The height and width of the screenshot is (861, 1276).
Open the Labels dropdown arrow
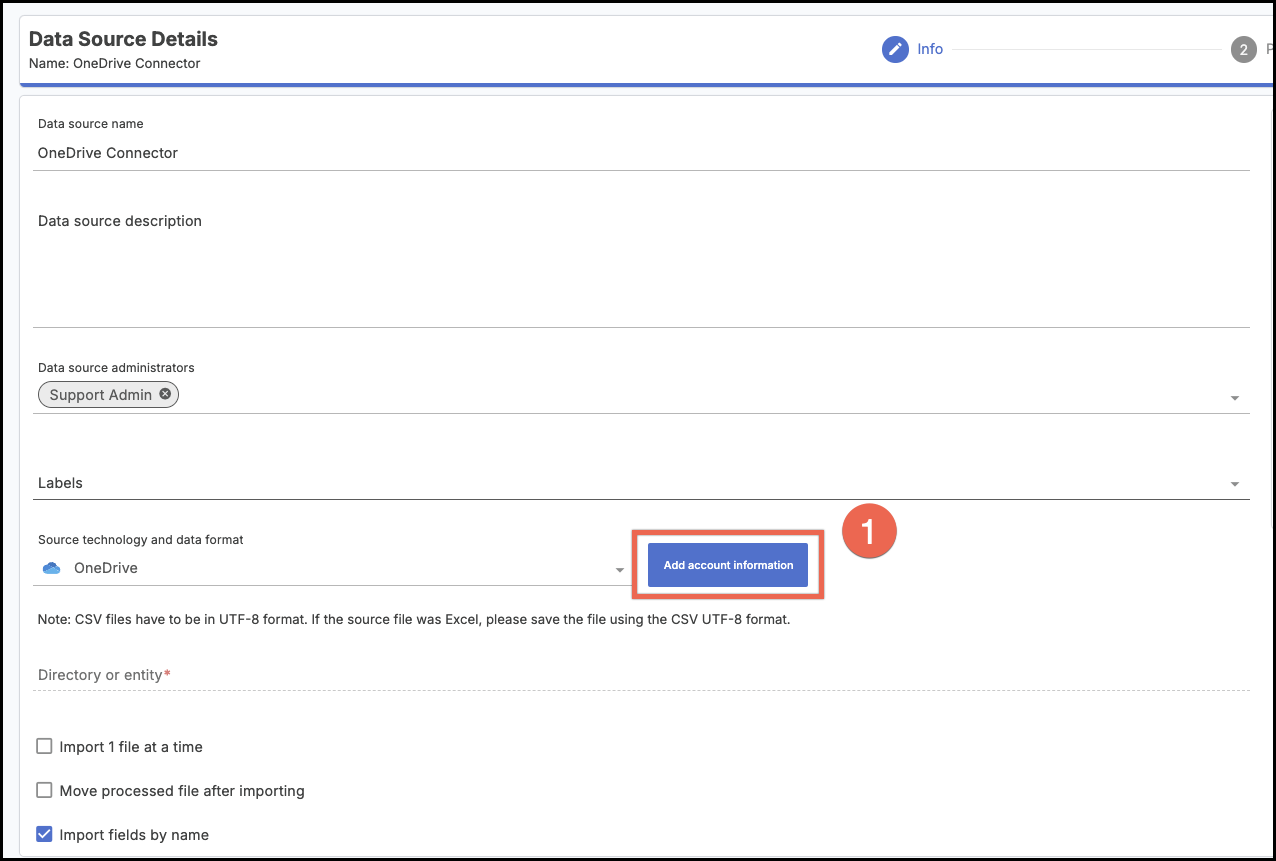1235,484
